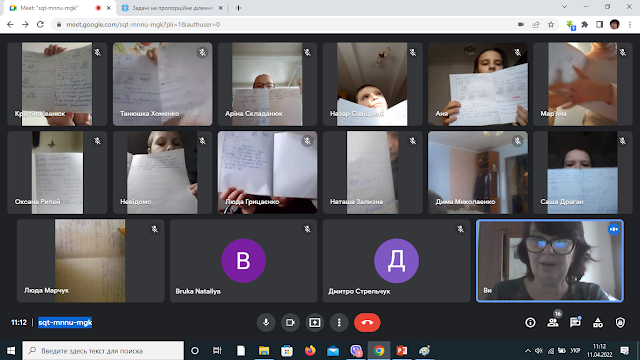Open Chrome extensions puzzle icon

coord(585,24)
